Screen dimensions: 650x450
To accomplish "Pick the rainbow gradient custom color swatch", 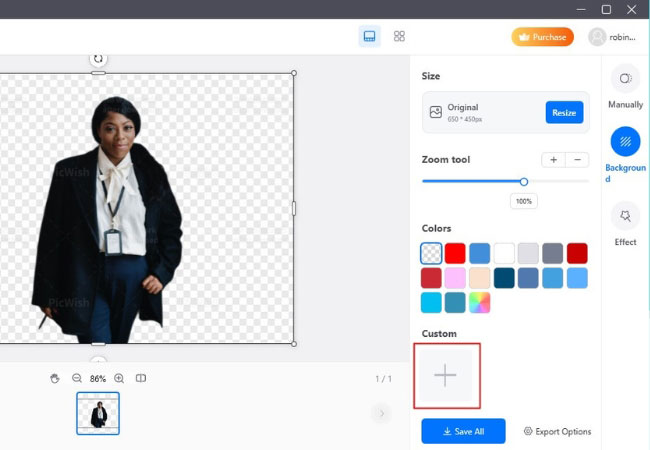I will (x=480, y=302).
